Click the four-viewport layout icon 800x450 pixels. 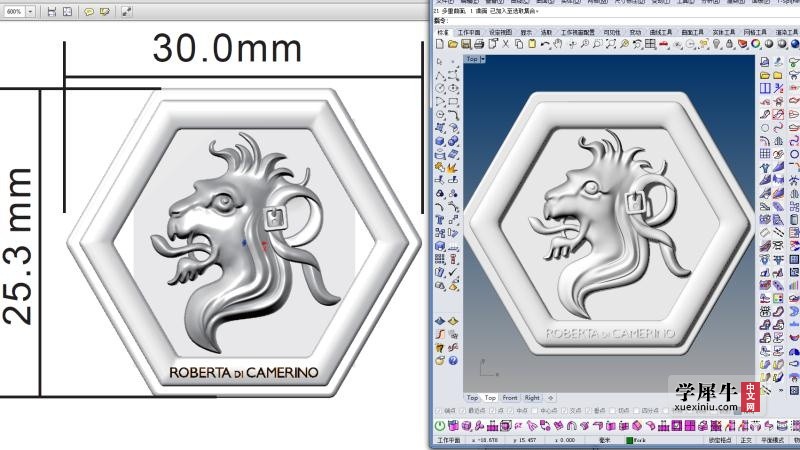[650, 44]
